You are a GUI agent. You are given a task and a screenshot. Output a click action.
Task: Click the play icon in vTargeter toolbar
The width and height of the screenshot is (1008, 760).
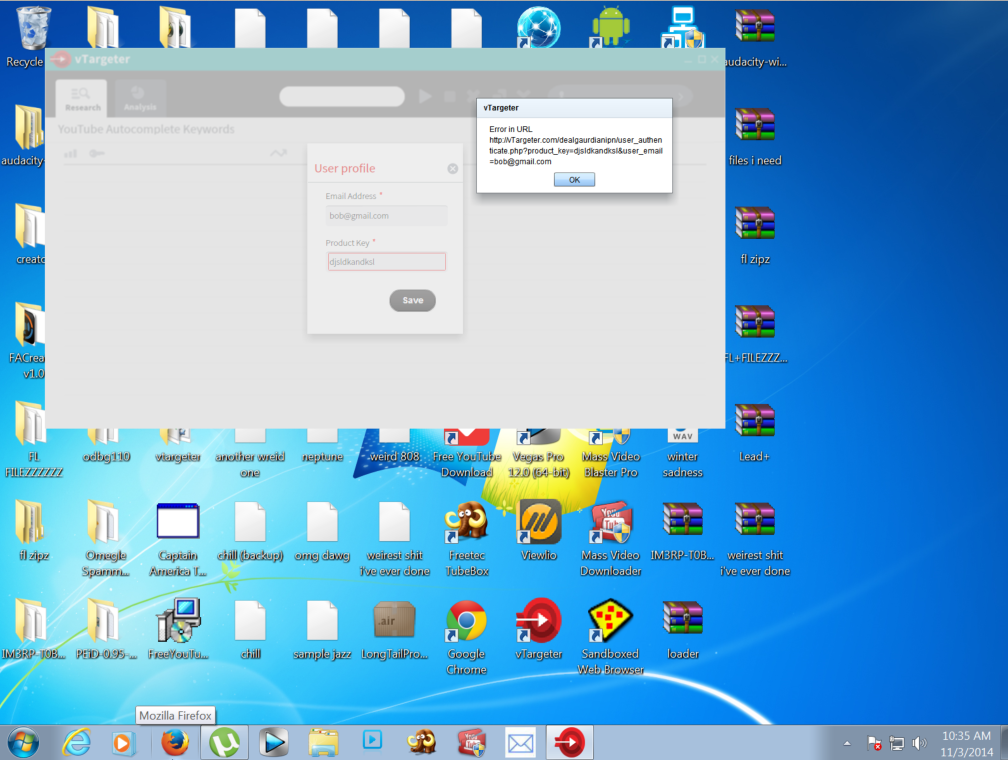click(x=425, y=96)
